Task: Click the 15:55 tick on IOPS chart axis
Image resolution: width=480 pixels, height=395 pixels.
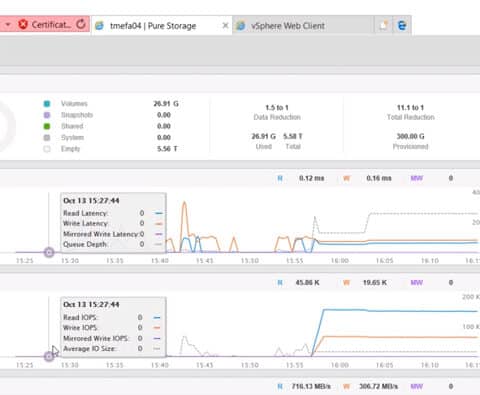Action: coord(295,365)
